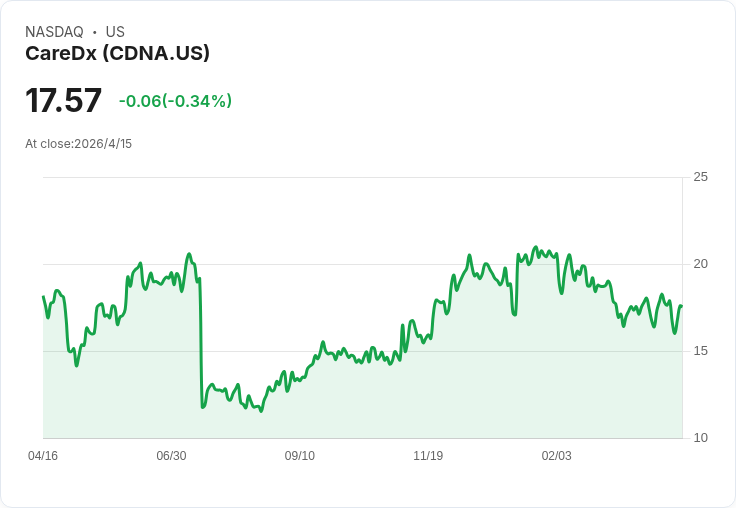
Task: Click the NASDAQ exchange label
Action: [x=54, y=32]
